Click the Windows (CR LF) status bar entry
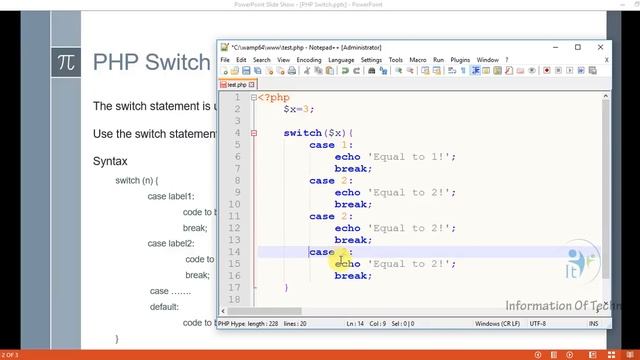This screenshot has width=640, height=360. (497, 323)
